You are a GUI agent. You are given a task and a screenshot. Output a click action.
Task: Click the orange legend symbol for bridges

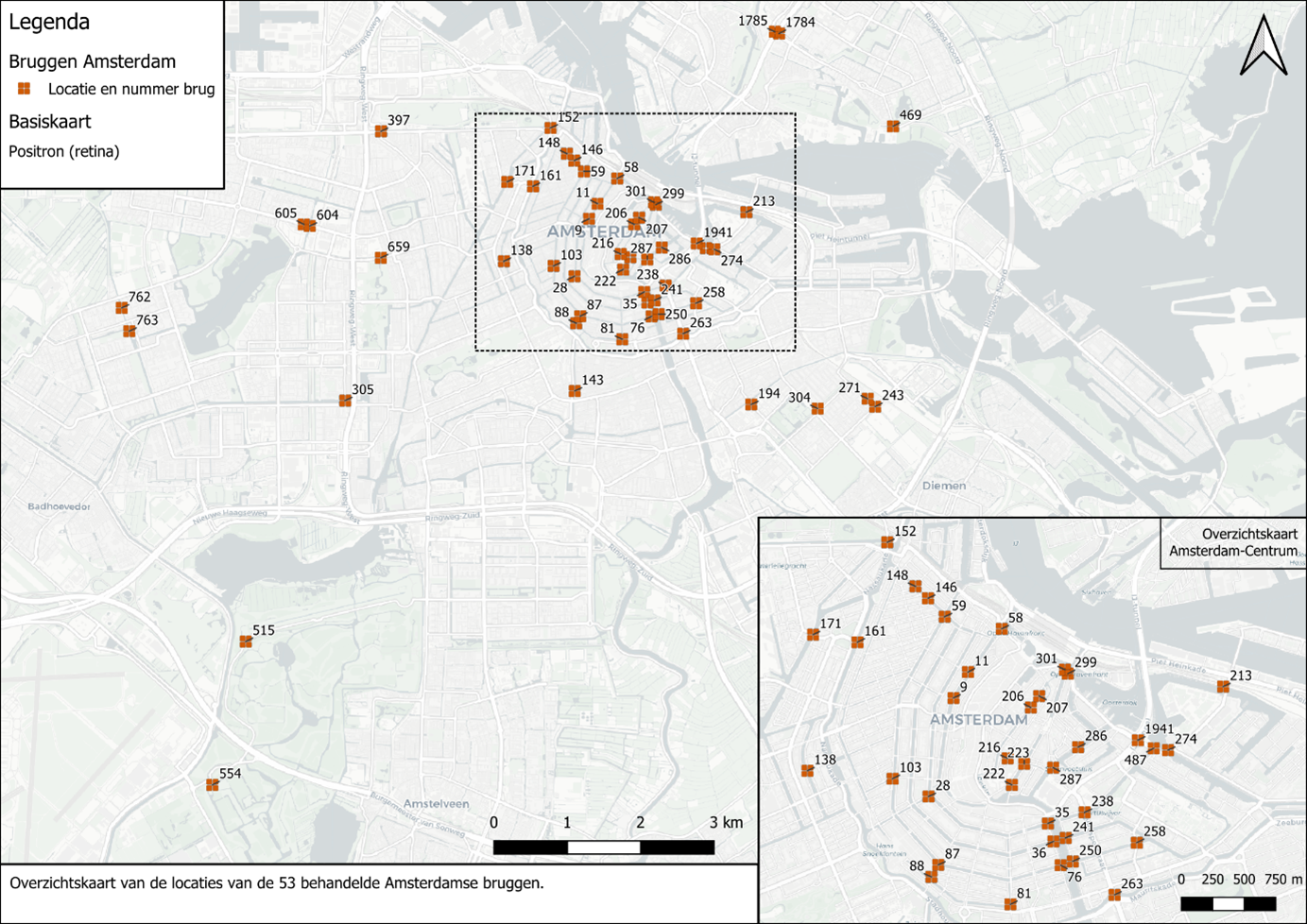[x=25, y=89]
